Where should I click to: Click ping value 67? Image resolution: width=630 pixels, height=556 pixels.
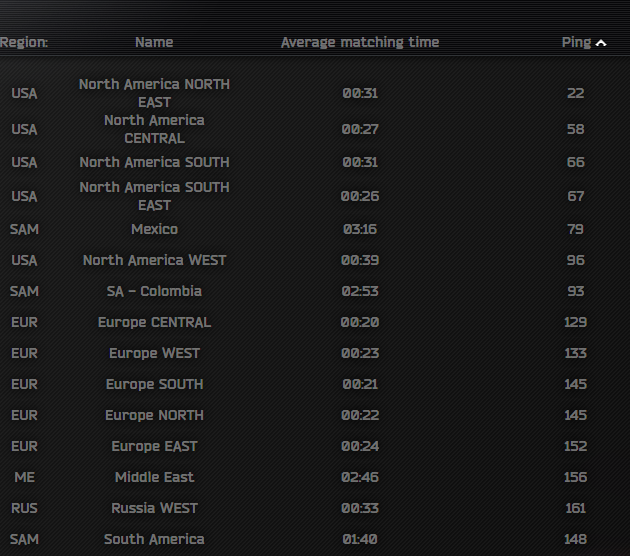click(575, 196)
